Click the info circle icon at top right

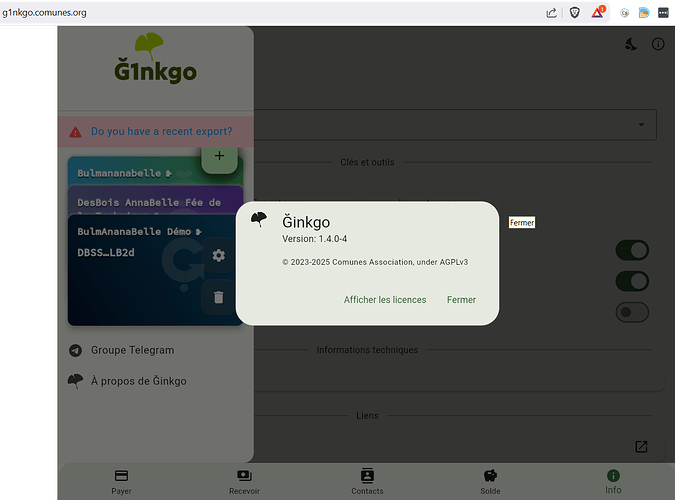point(658,45)
